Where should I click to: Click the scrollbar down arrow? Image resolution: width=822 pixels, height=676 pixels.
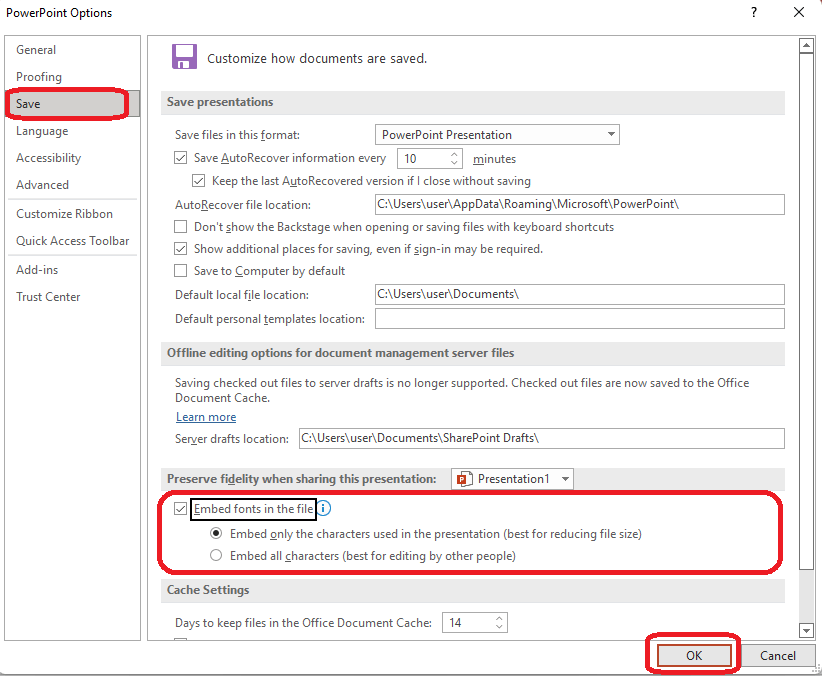tap(806, 630)
